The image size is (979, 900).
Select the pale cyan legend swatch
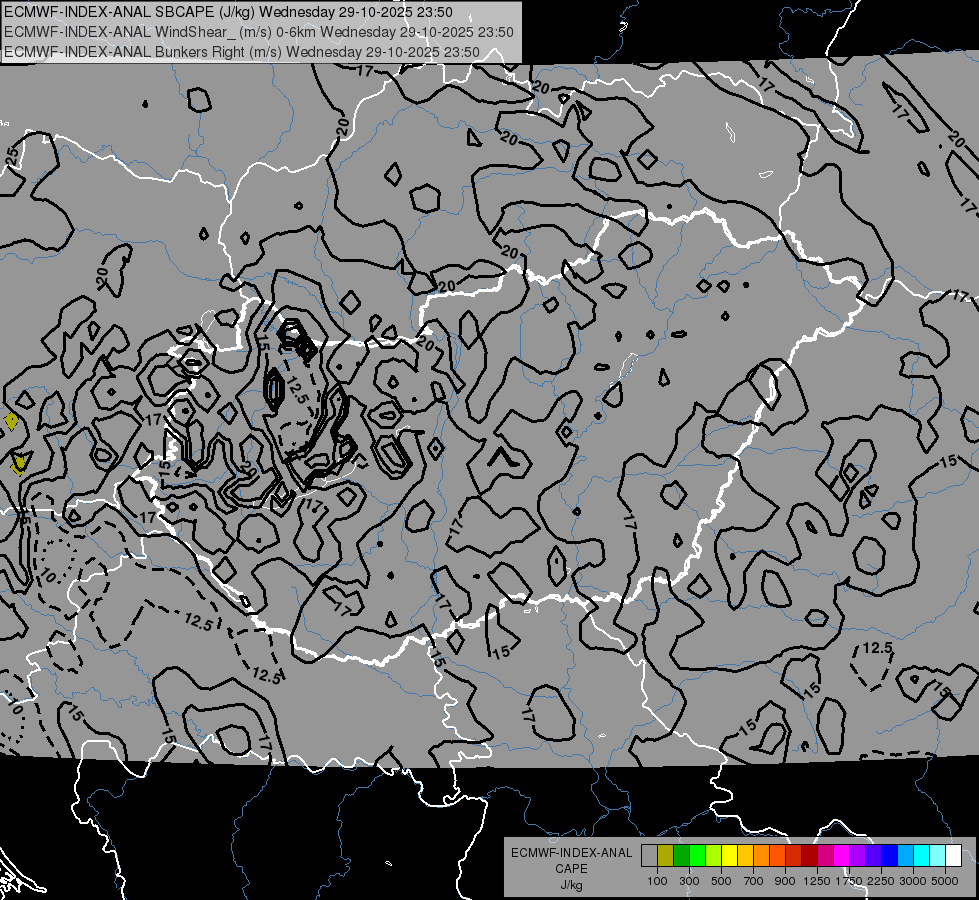[937, 856]
